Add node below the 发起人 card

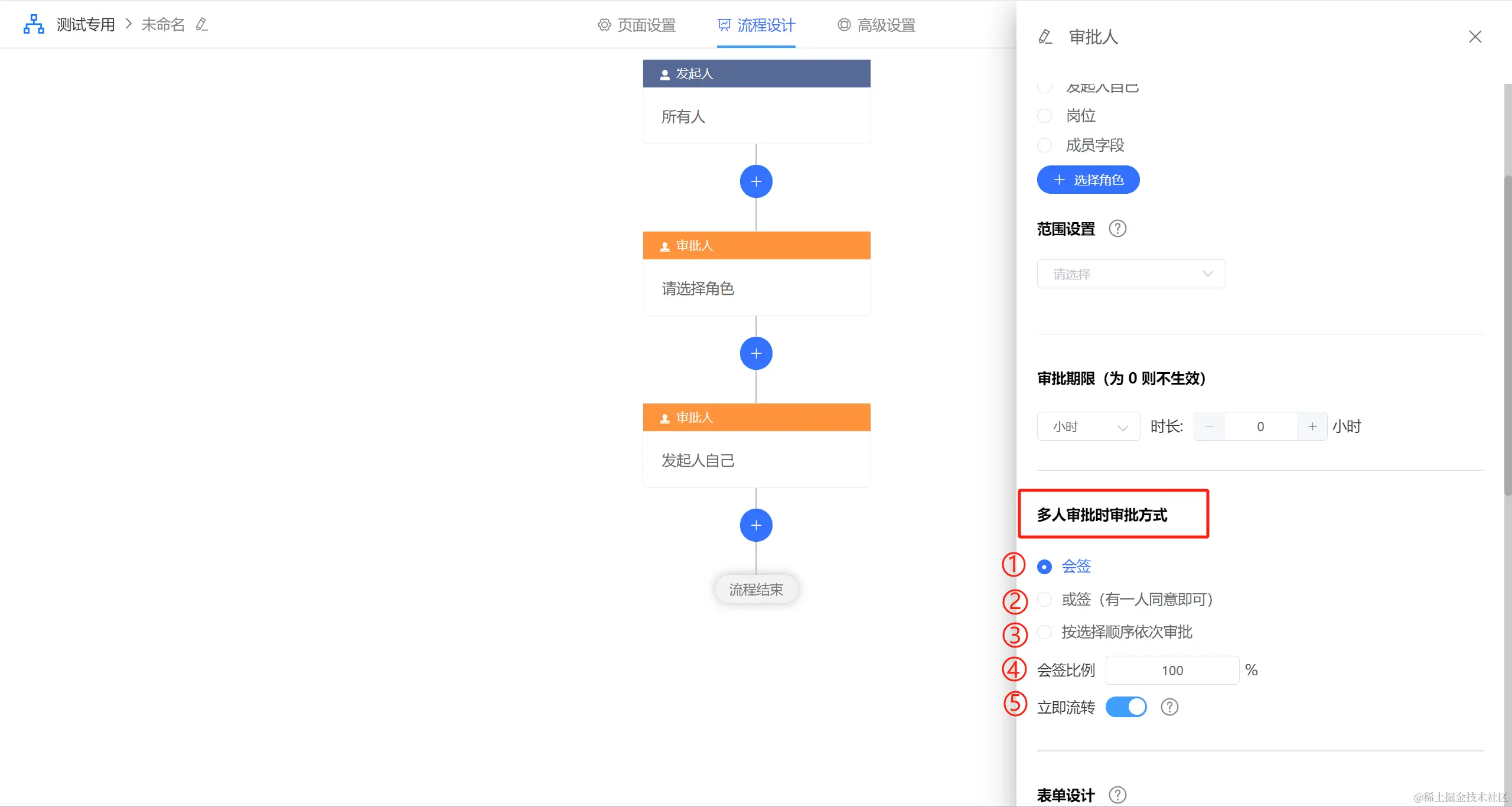(x=756, y=181)
